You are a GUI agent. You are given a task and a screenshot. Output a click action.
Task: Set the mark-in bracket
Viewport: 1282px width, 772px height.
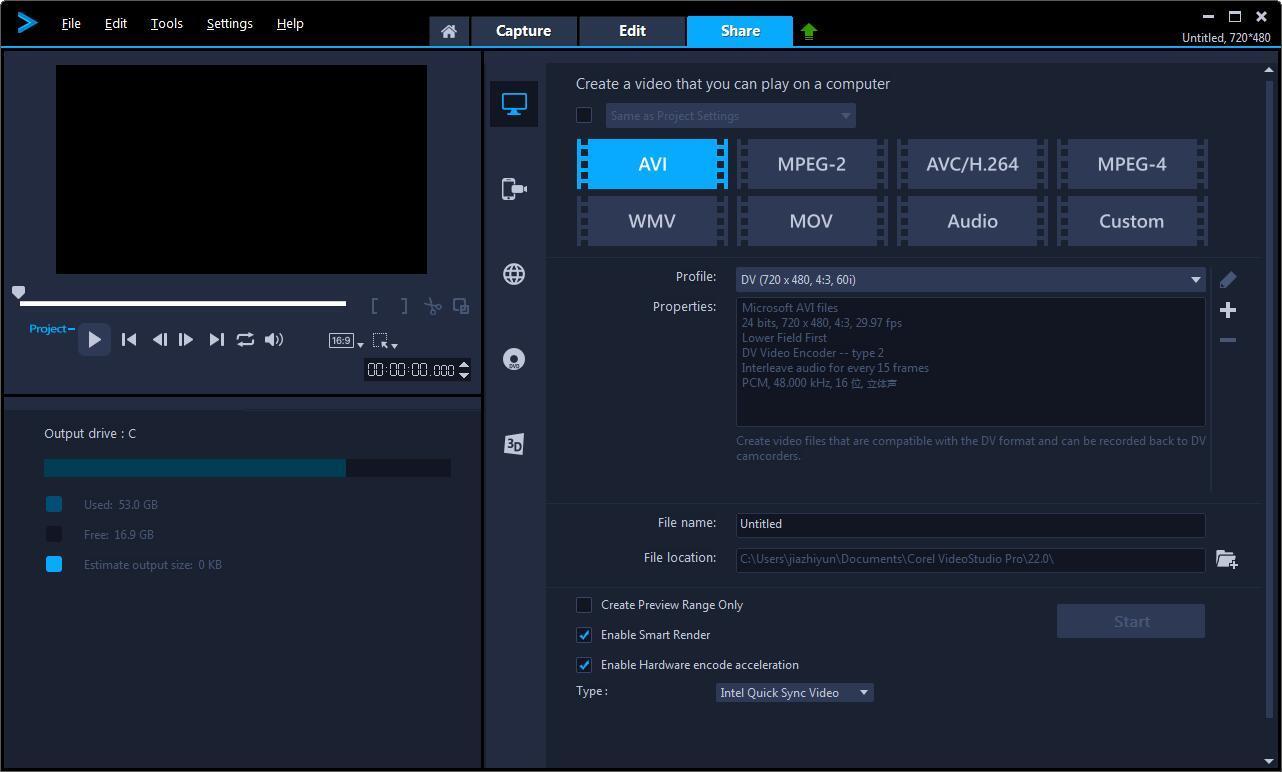[375, 306]
